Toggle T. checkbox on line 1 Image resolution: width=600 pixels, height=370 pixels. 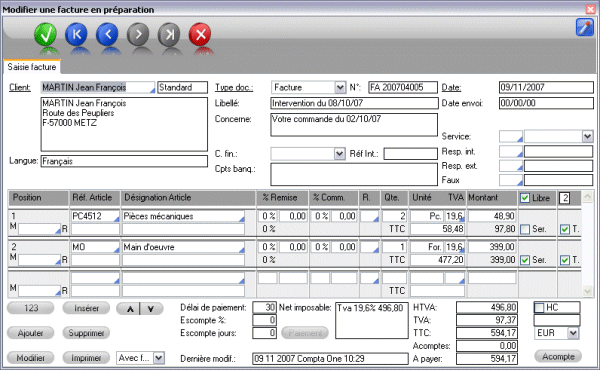(565, 229)
